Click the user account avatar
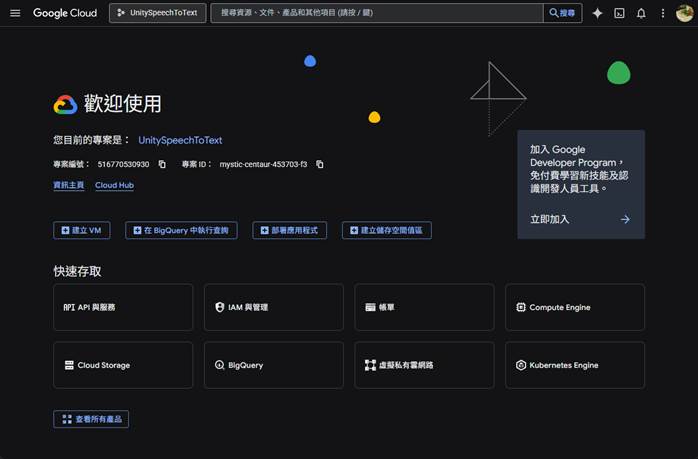This screenshot has width=698, height=459. click(x=684, y=13)
